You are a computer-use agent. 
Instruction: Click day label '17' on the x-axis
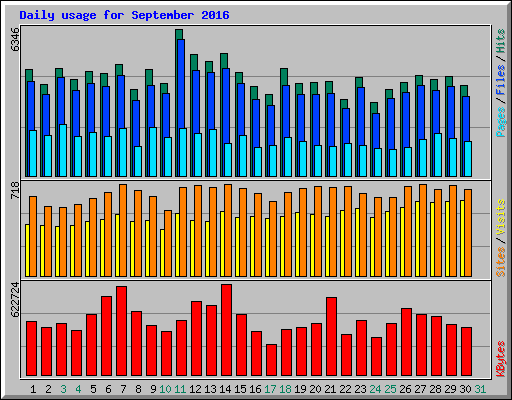tap(270, 389)
